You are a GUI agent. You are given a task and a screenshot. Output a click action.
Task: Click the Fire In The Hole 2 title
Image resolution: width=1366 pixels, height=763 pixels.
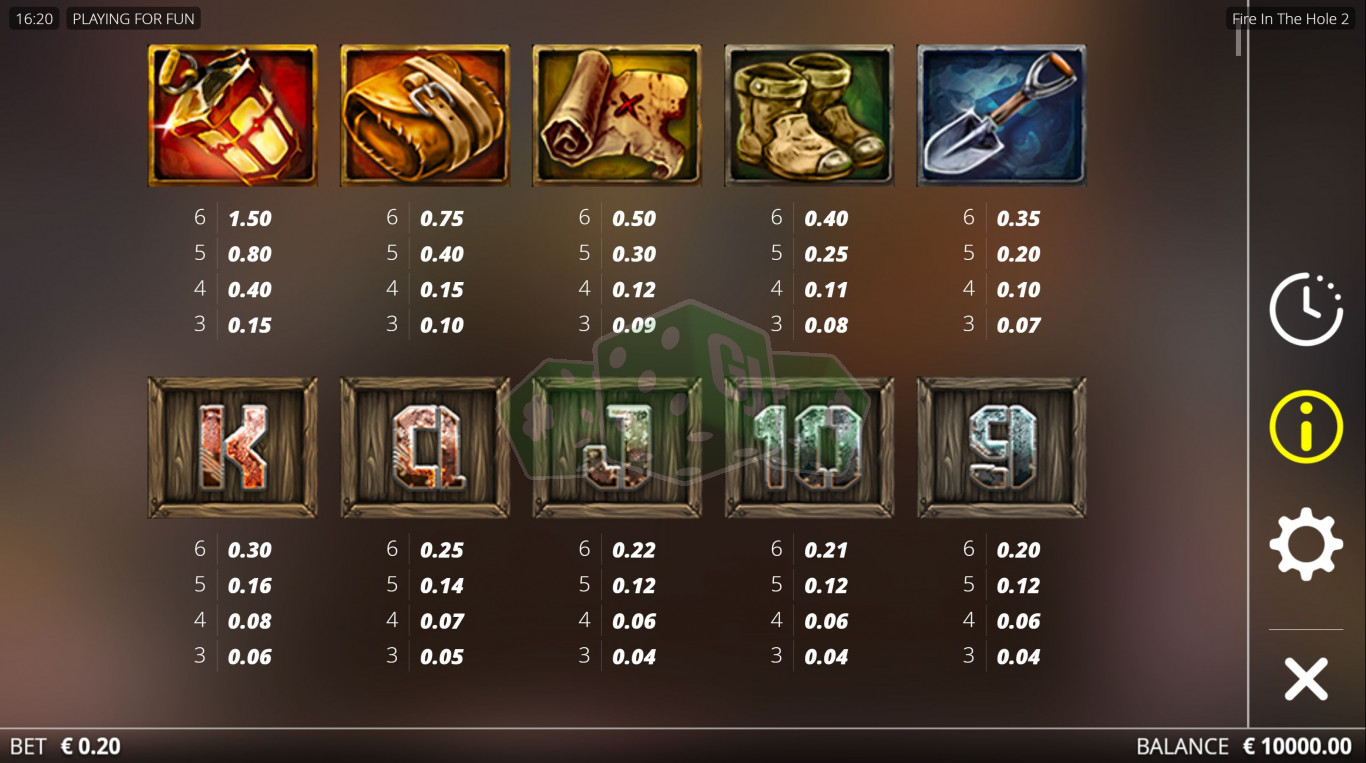coord(1290,19)
